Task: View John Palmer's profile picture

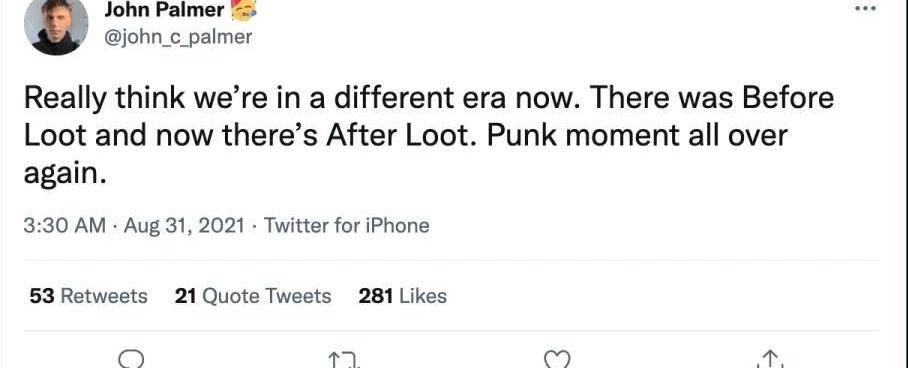Action: (x=56, y=26)
